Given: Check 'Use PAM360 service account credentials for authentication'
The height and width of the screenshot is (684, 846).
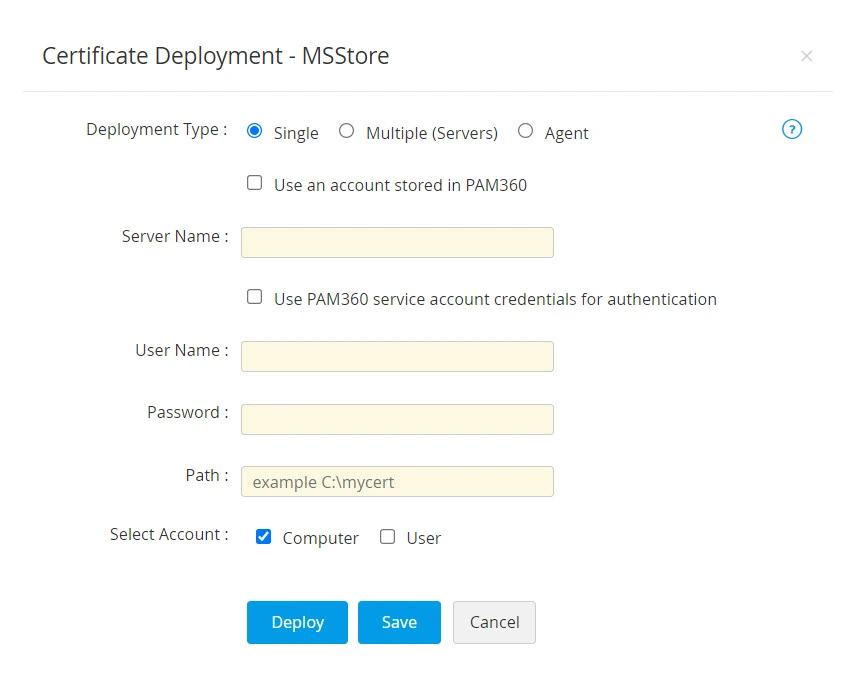Looking at the screenshot, I should (x=254, y=296).
